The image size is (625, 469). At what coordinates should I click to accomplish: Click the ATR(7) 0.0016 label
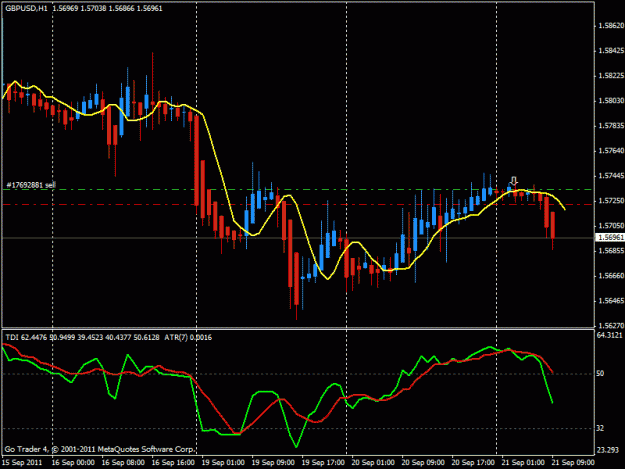[188, 338]
